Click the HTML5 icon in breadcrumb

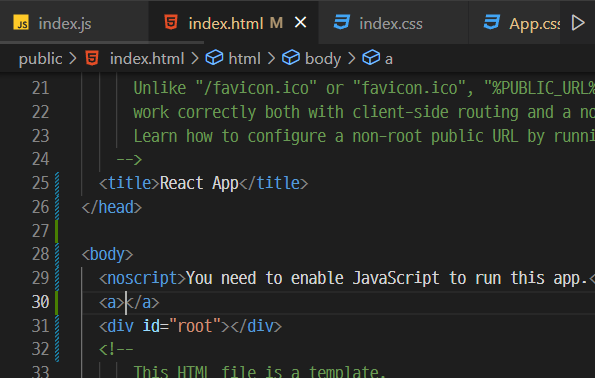(92, 58)
